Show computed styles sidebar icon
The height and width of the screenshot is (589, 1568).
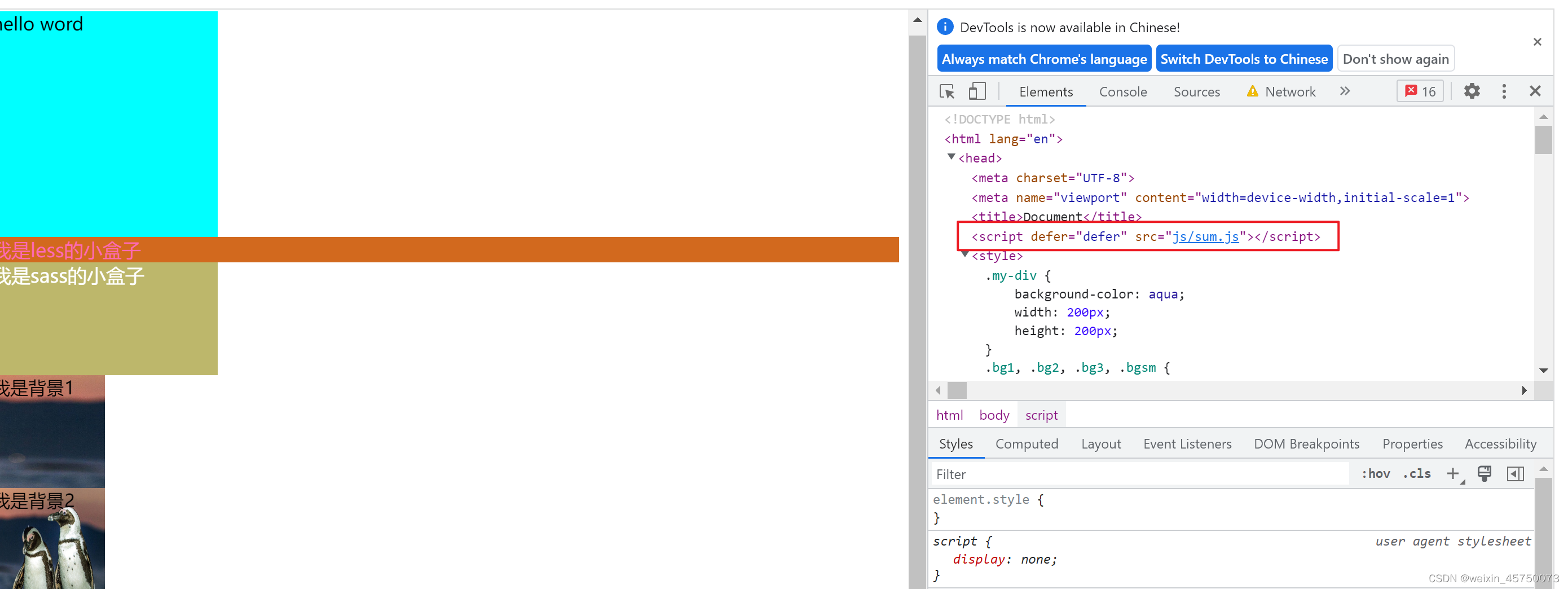[x=1516, y=474]
